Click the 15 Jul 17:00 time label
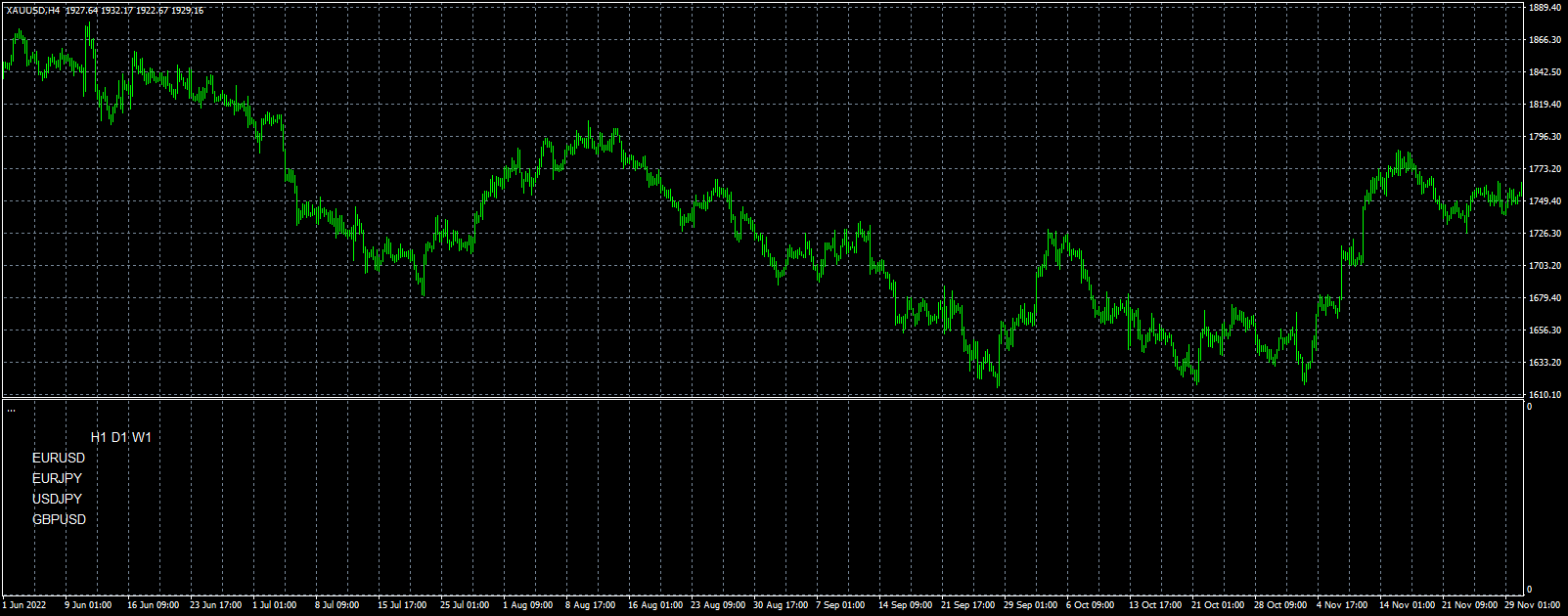This screenshot has width=1568, height=616. (x=402, y=605)
